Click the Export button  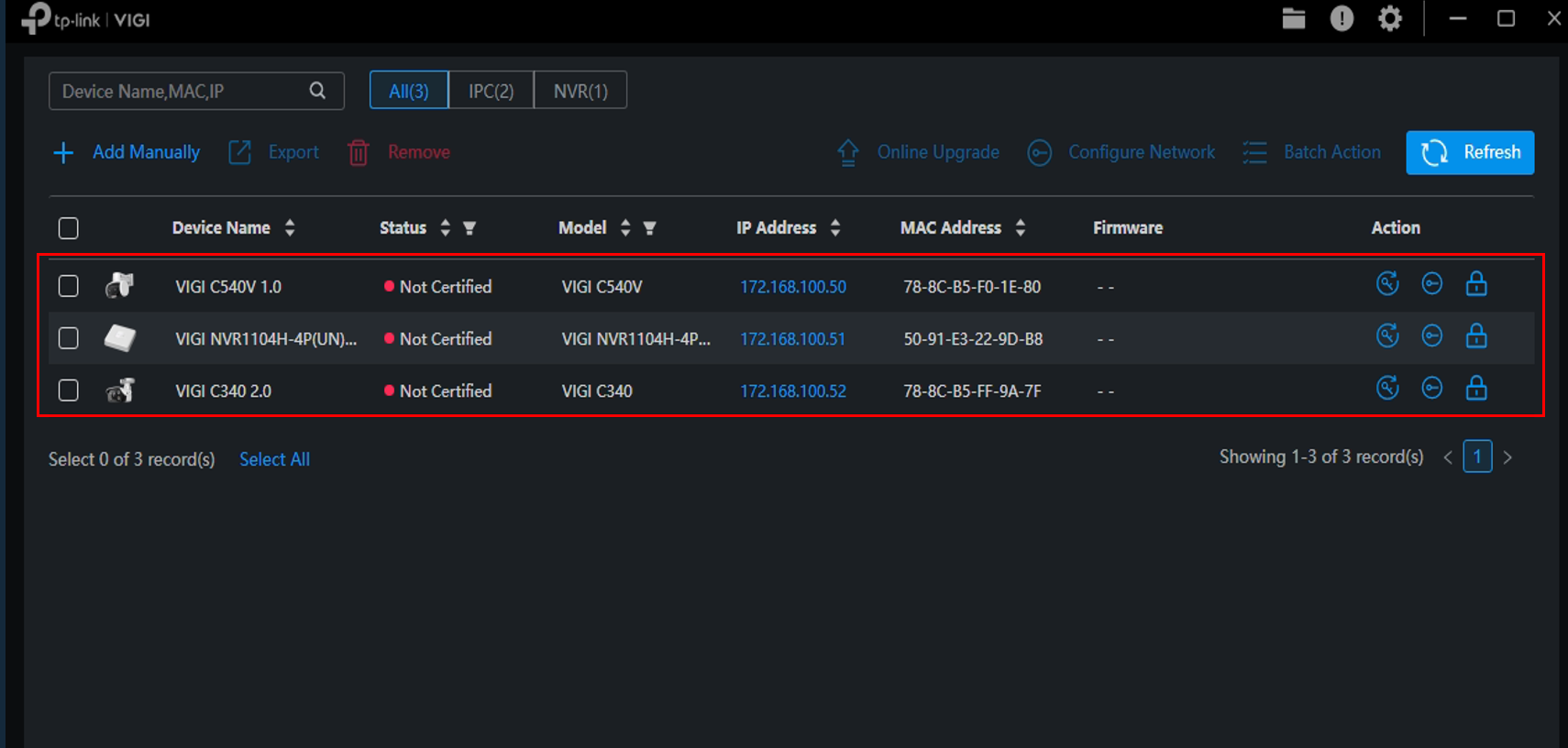[x=273, y=152]
